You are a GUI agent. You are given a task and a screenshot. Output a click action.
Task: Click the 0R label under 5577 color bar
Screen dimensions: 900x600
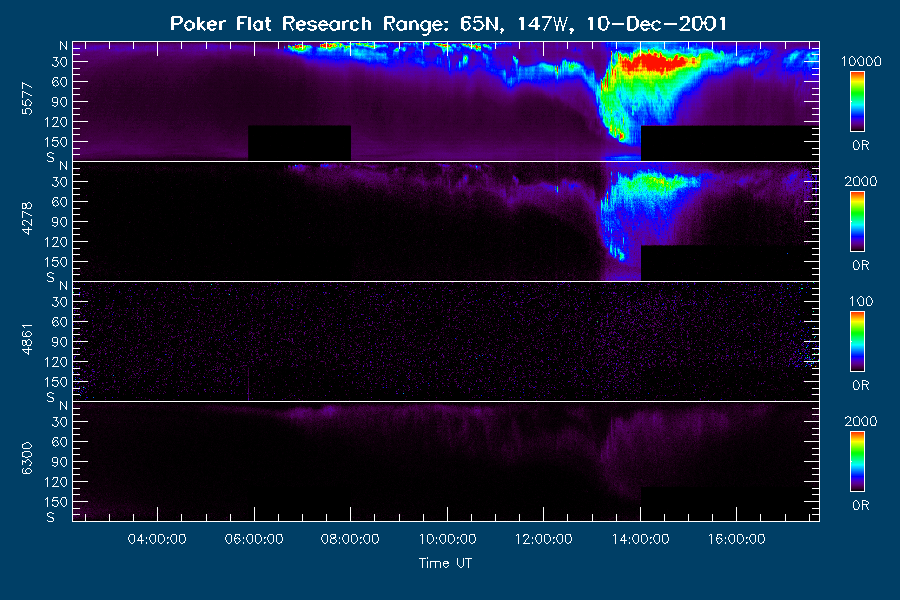tap(861, 146)
